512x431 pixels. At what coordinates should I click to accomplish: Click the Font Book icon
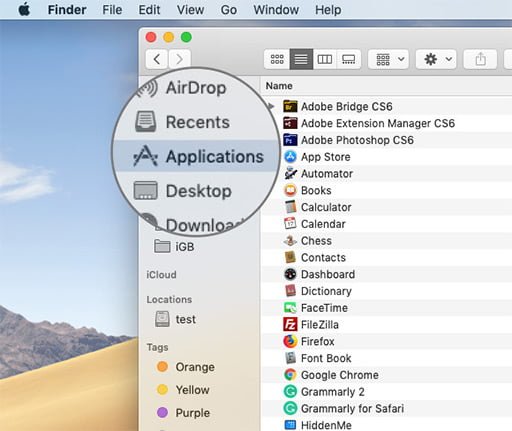coord(290,358)
